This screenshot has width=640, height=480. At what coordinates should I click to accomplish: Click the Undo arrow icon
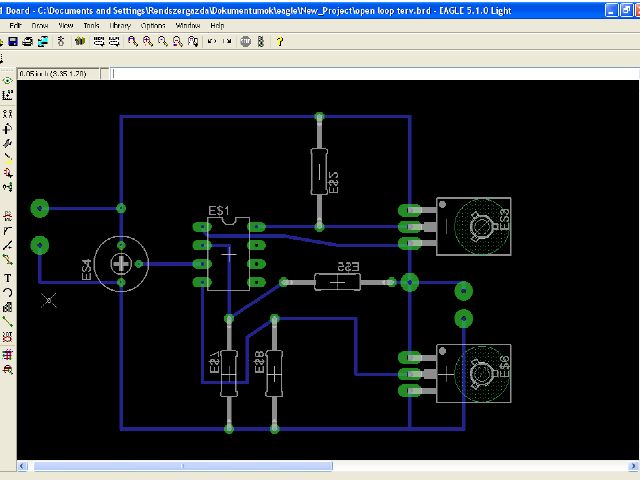211,41
